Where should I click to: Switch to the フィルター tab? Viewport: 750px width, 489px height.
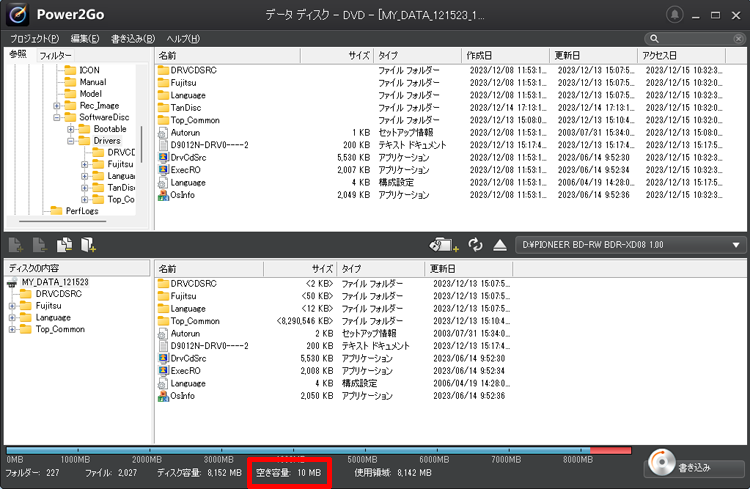tap(55, 55)
